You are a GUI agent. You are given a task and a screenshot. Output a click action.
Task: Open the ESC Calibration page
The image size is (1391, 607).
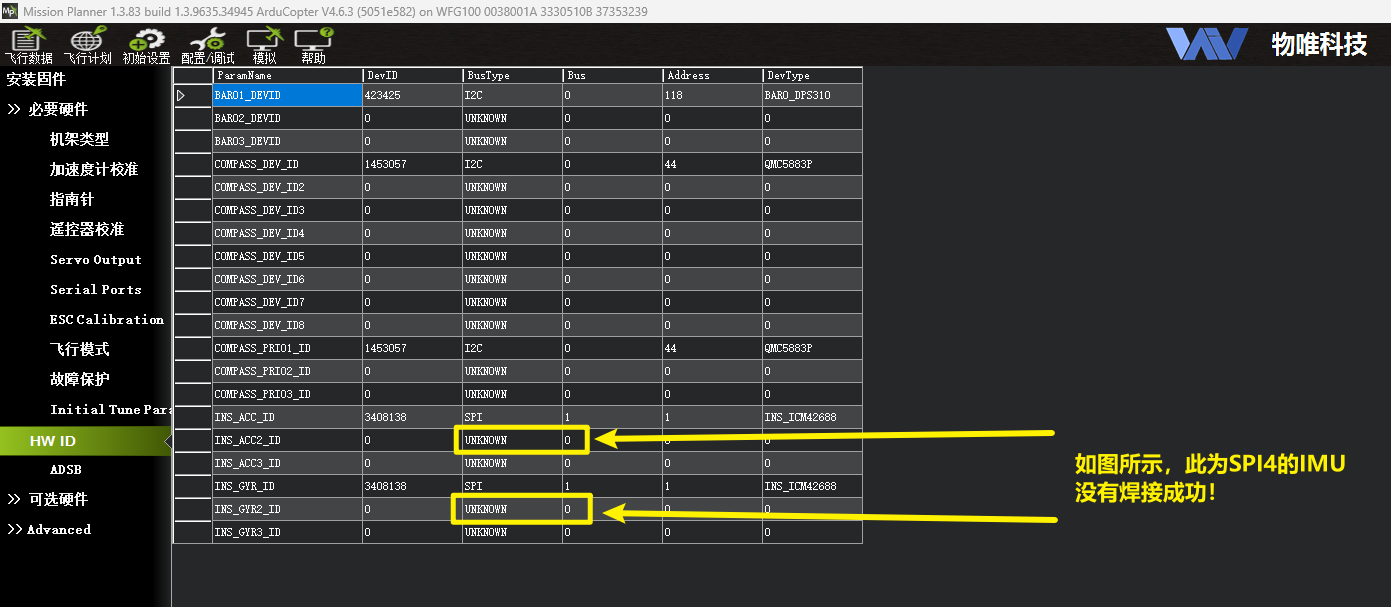point(107,319)
